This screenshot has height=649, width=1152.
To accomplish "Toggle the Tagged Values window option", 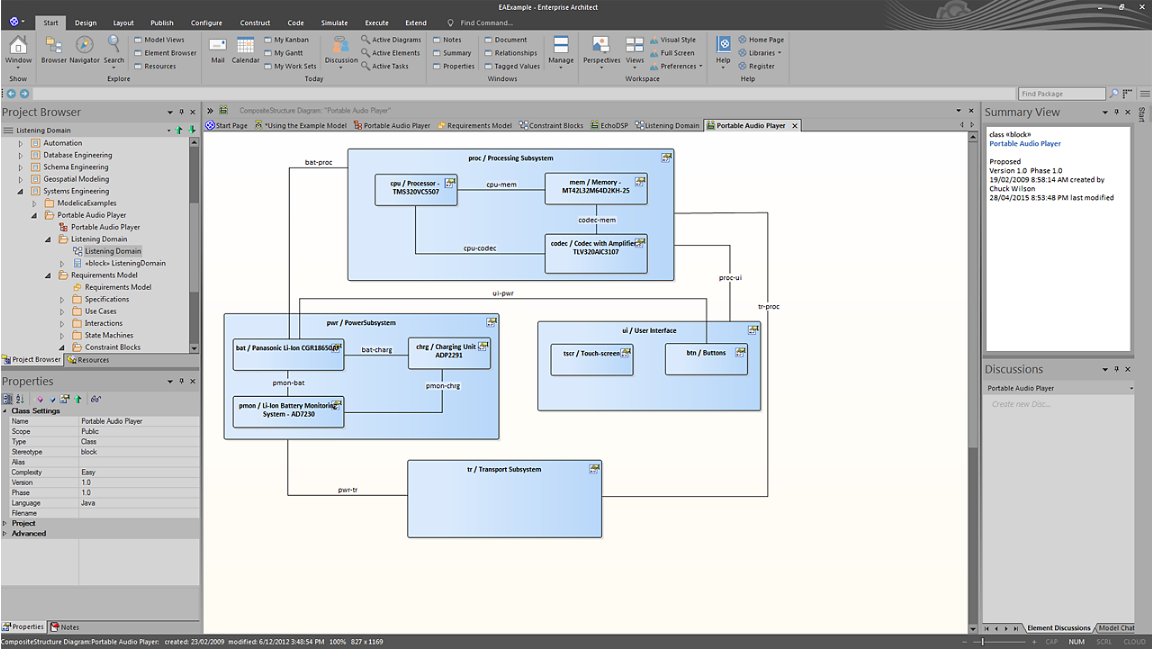I will click(512, 66).
